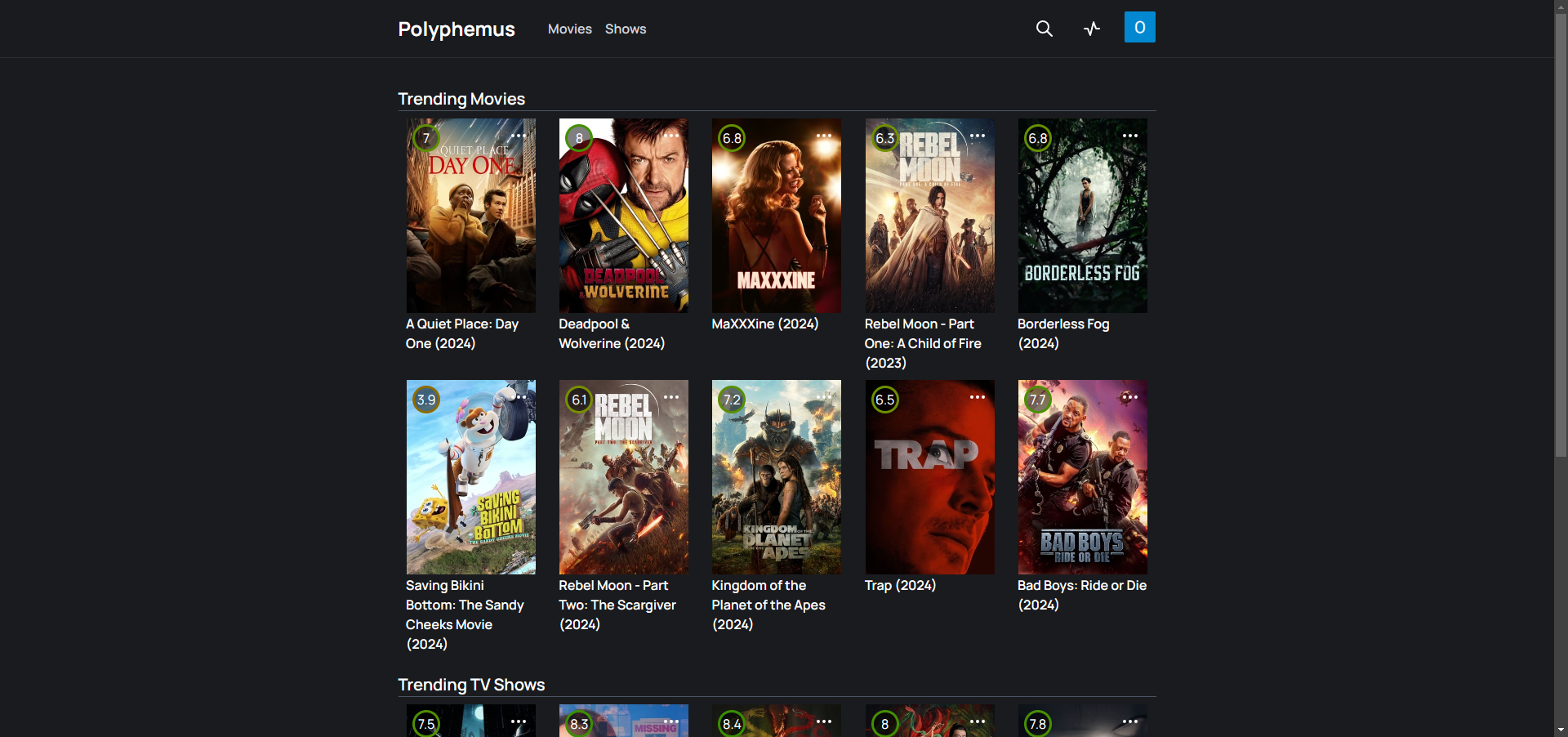This screenshot has height=737, width=1568.
Task: Open Rebel Moon Part One poster
Action: pos(930,216)
